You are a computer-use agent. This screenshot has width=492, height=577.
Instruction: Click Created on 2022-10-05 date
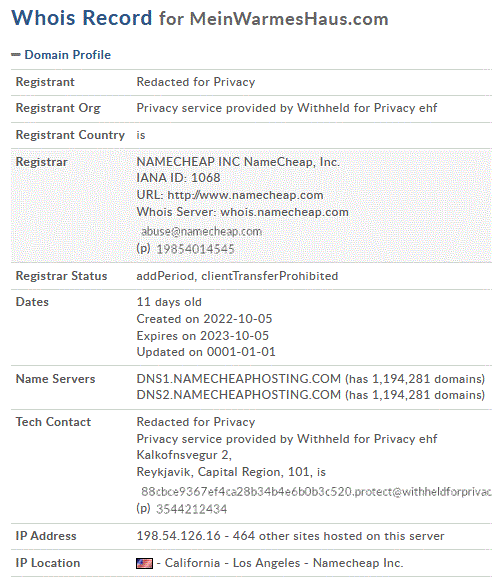pos(204,319)
